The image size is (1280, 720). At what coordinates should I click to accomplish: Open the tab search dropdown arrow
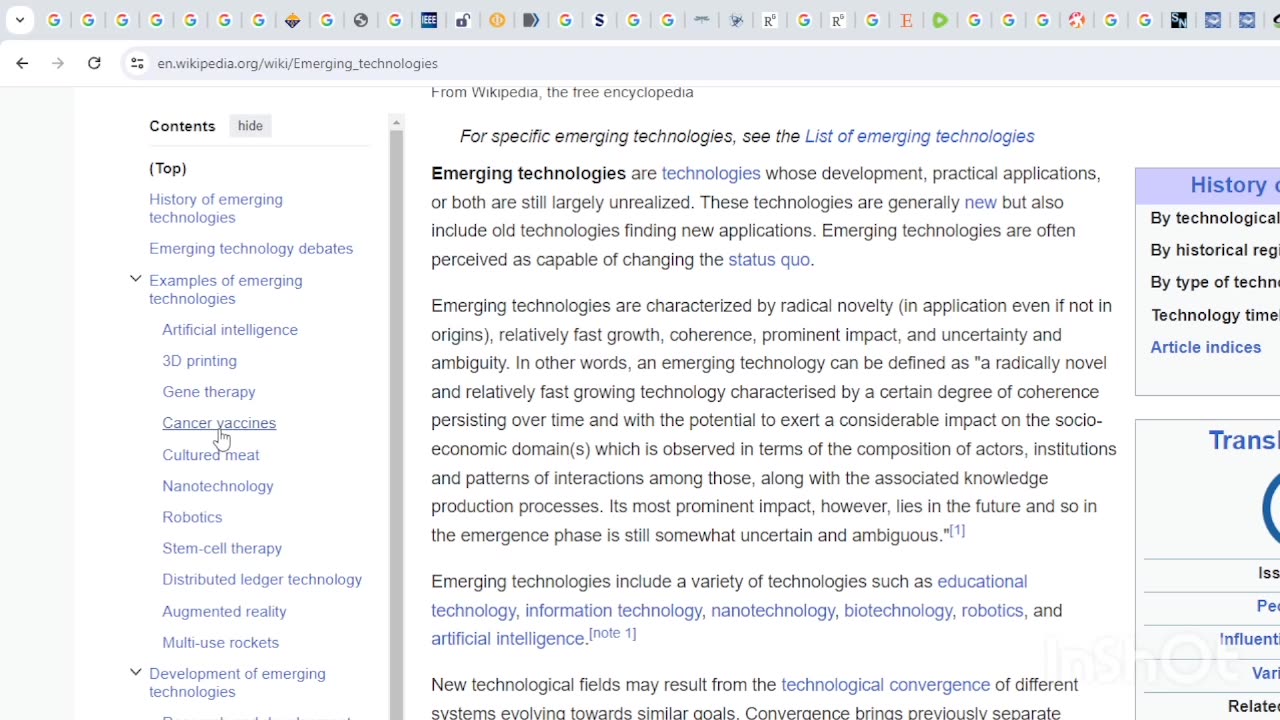tap(20, 20)
